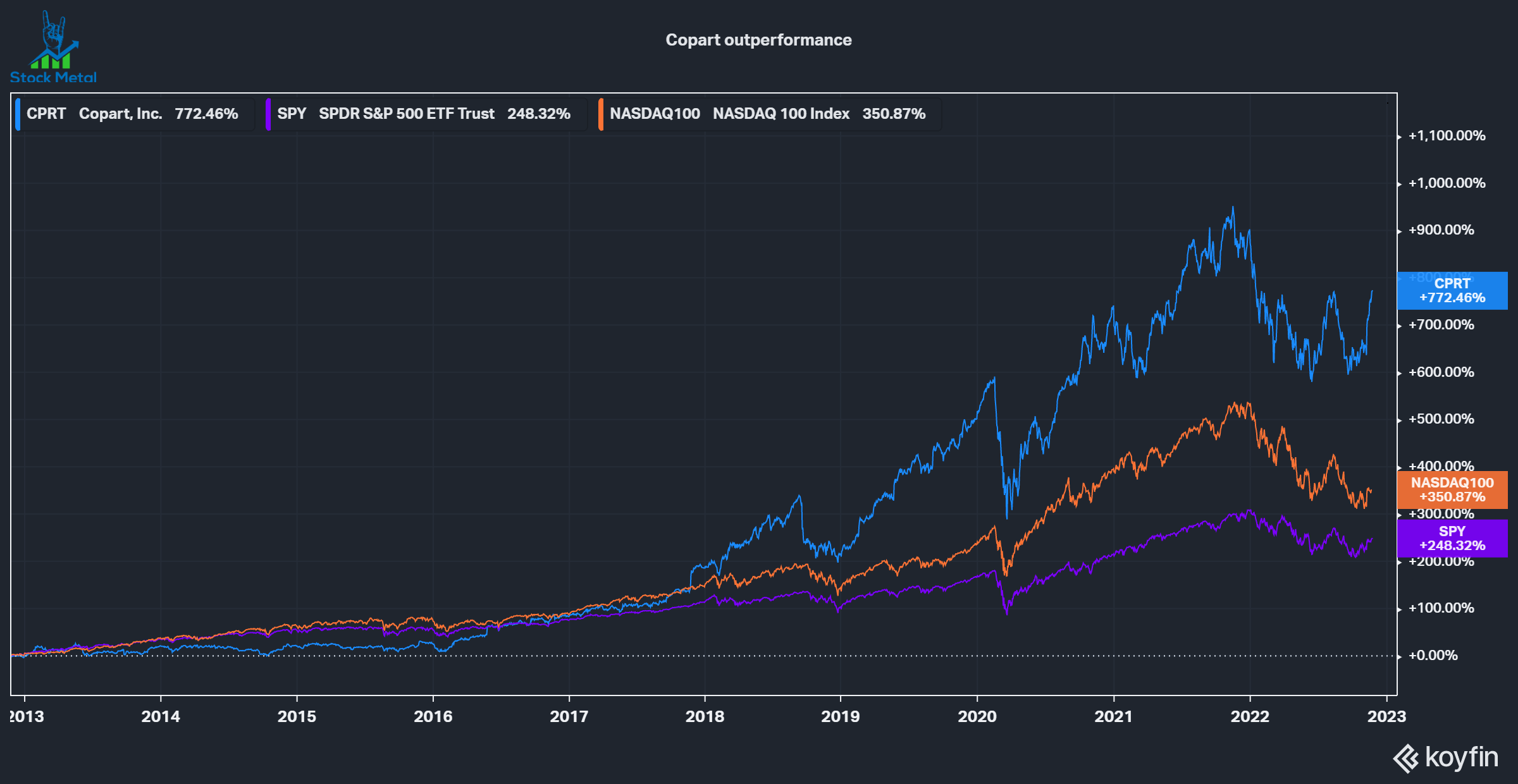Click the 2020 x-axis label

point(977,716)
